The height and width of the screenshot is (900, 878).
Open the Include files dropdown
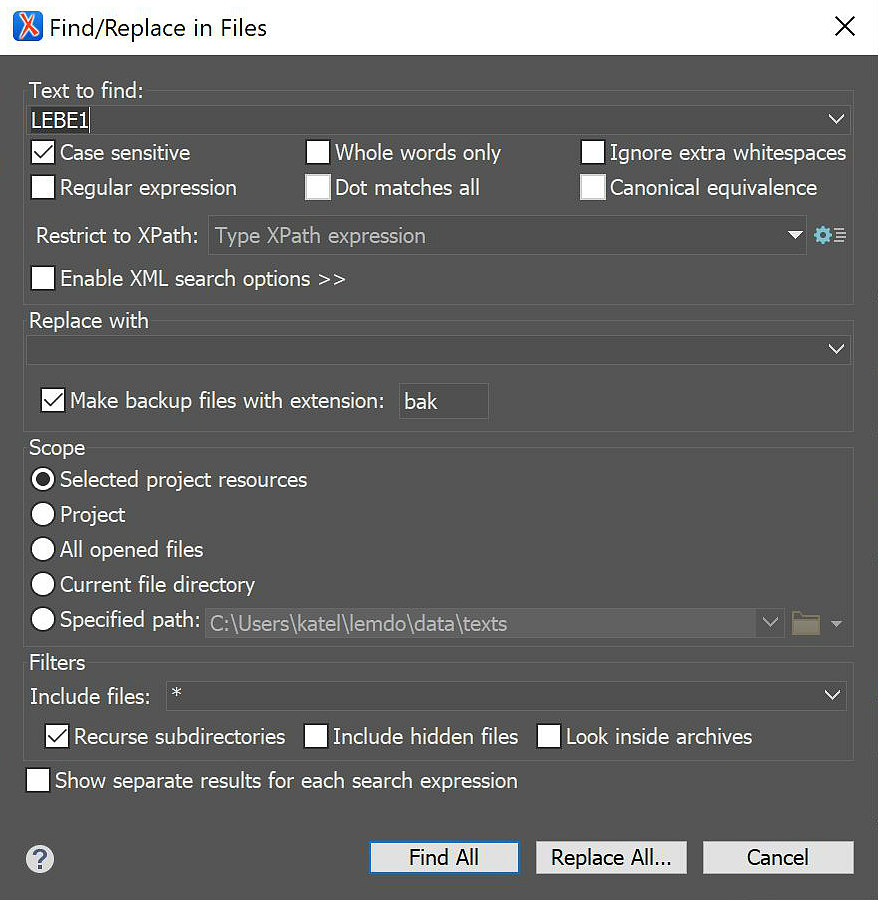832,695
